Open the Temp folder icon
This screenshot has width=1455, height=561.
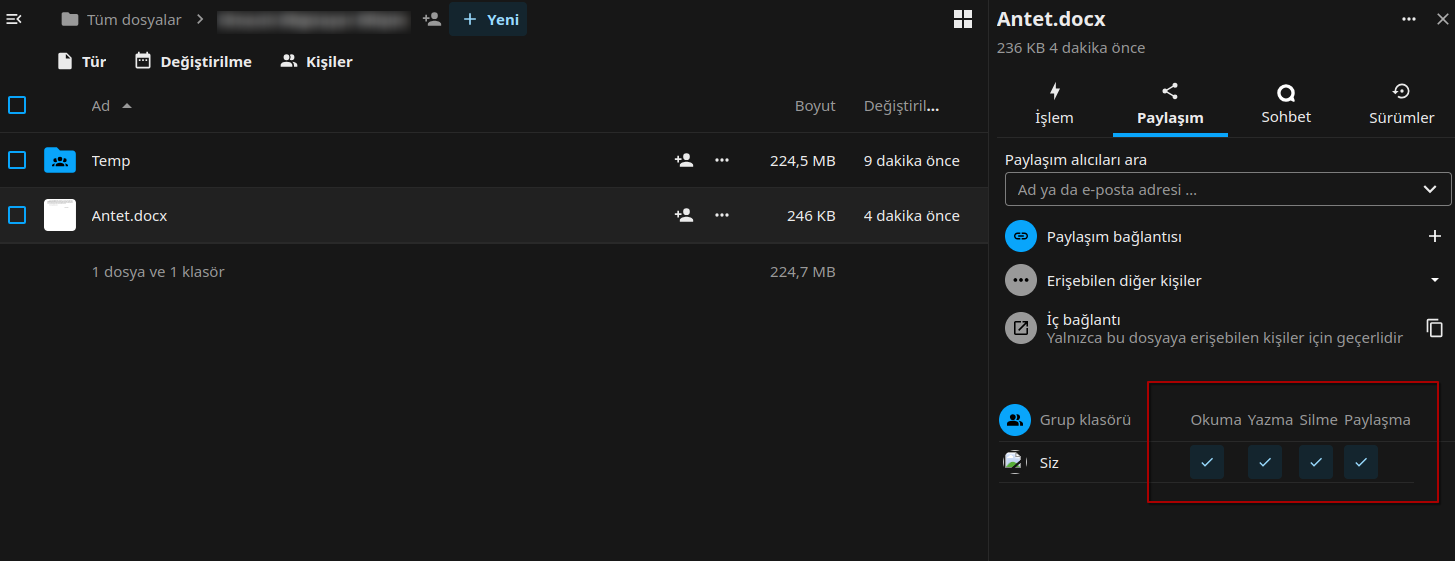(x=60, y=160)
